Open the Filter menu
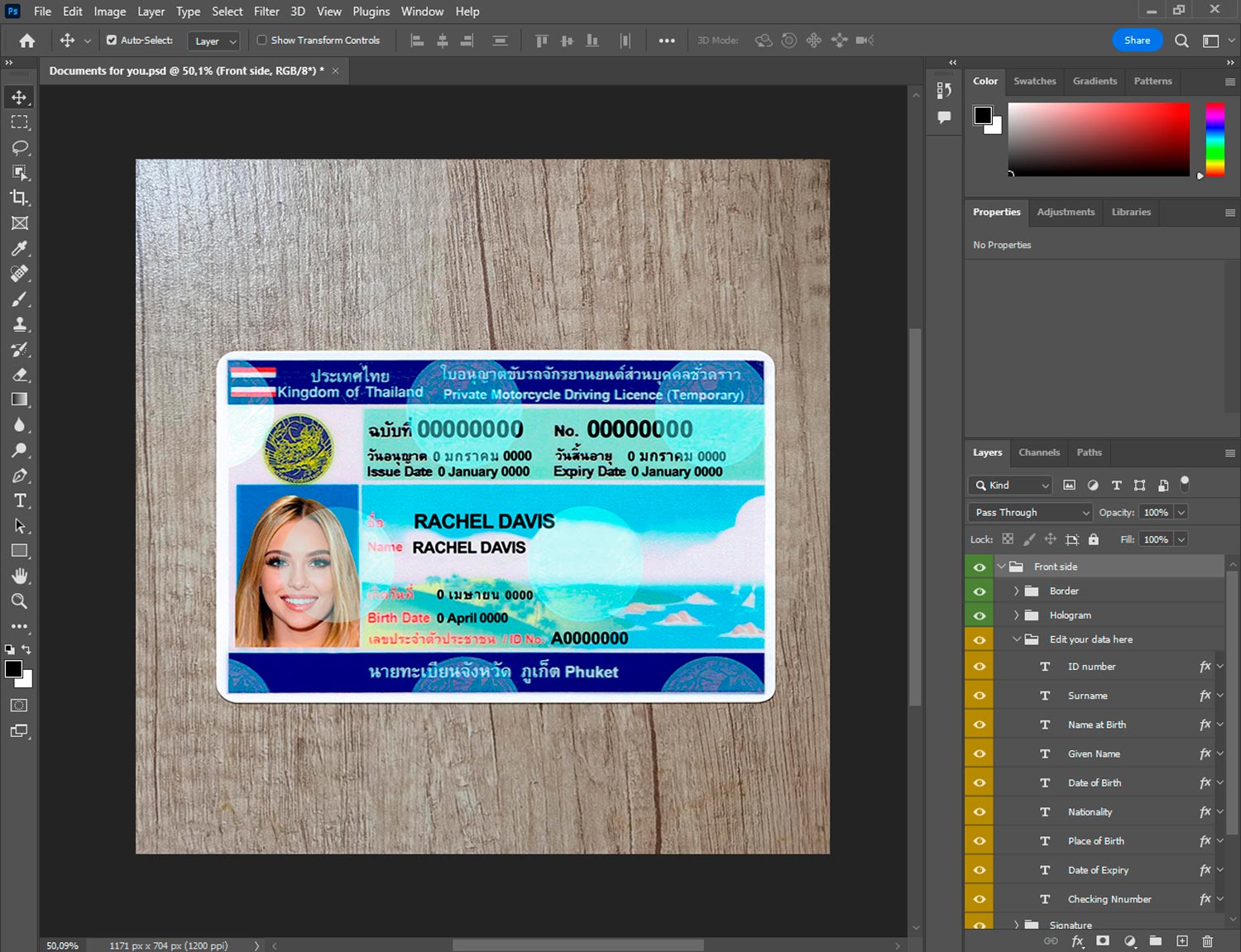The width and height of the screenshot is (1241, 952). (x=266, y=12)
